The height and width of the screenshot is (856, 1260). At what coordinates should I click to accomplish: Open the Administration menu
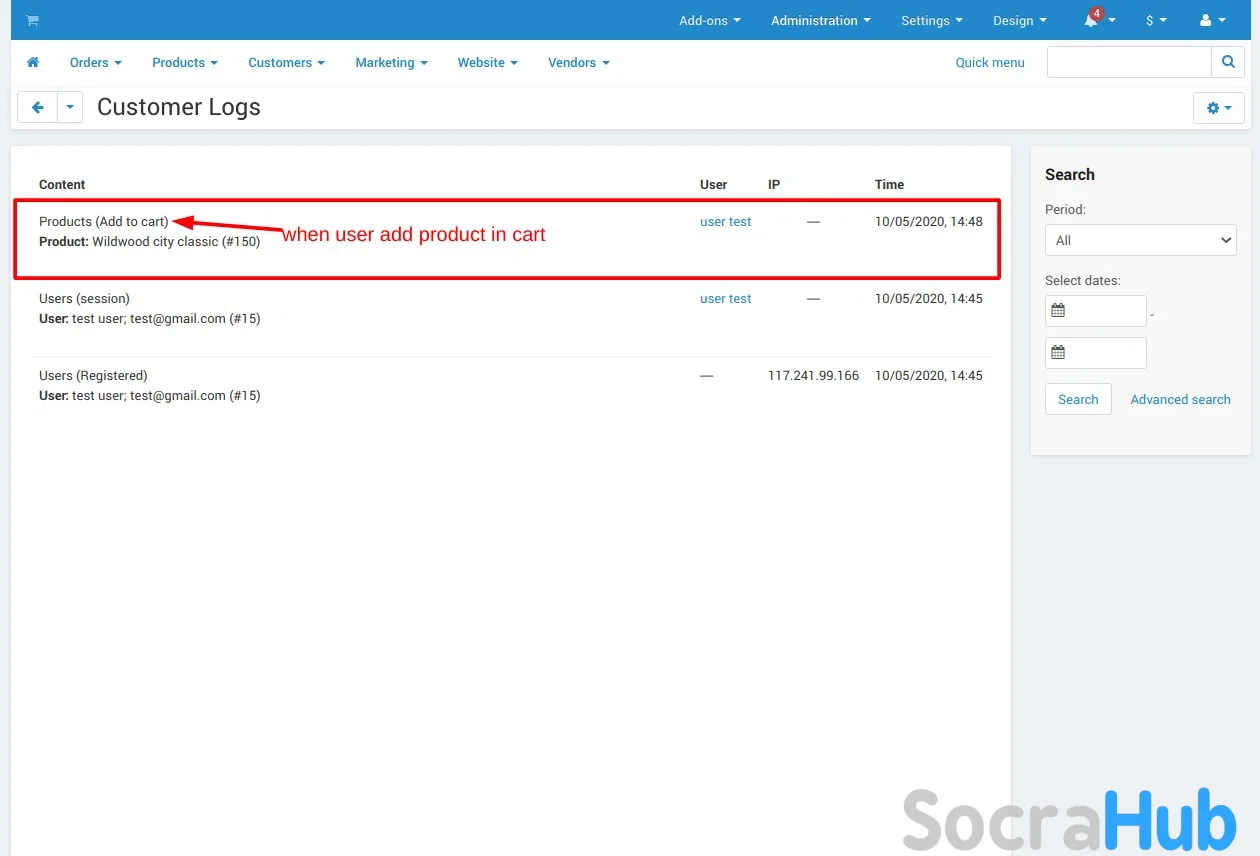820,20
